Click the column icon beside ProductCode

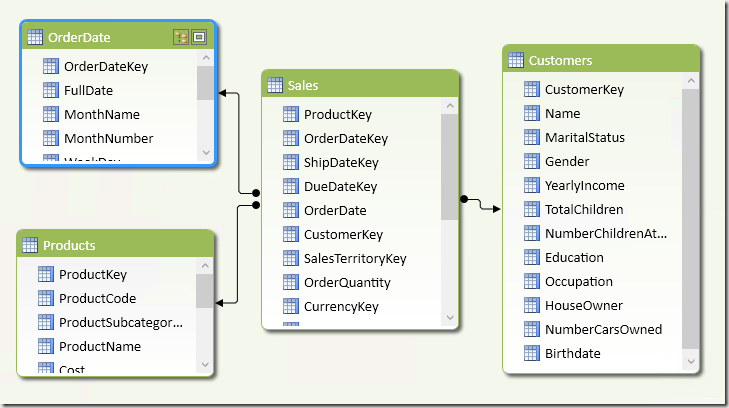(46, 298)
